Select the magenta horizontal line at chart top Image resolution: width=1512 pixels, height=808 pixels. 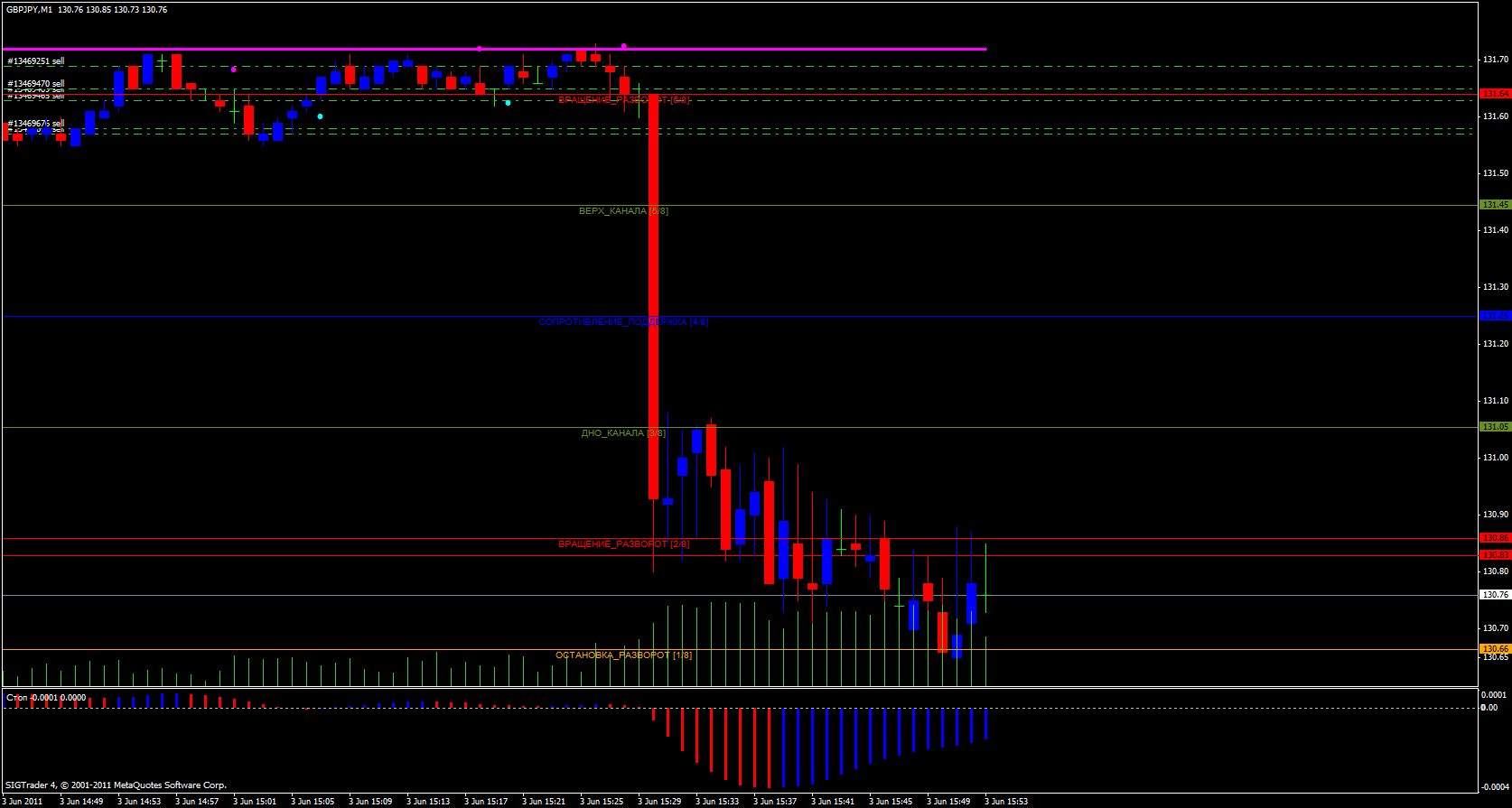pyautogui.click(x=494, y=49)
